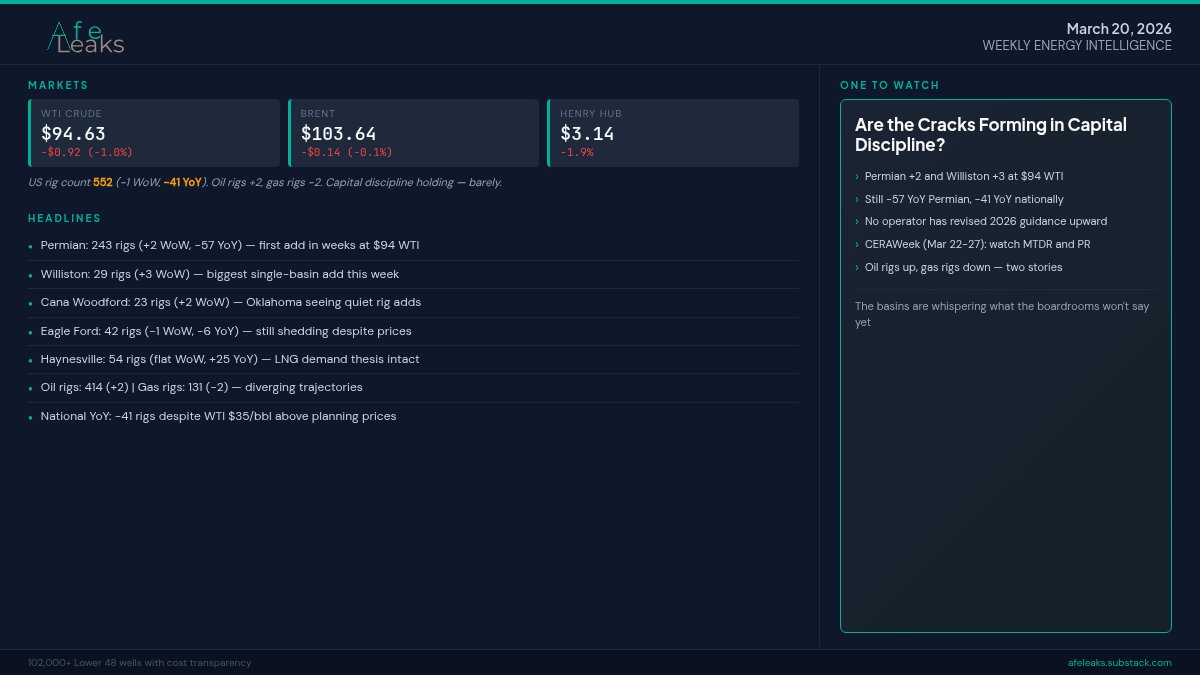1200x675 pixels.
Task: Click the Eagle Ford 42 rigs headline
Action: (x=226, y=331)
